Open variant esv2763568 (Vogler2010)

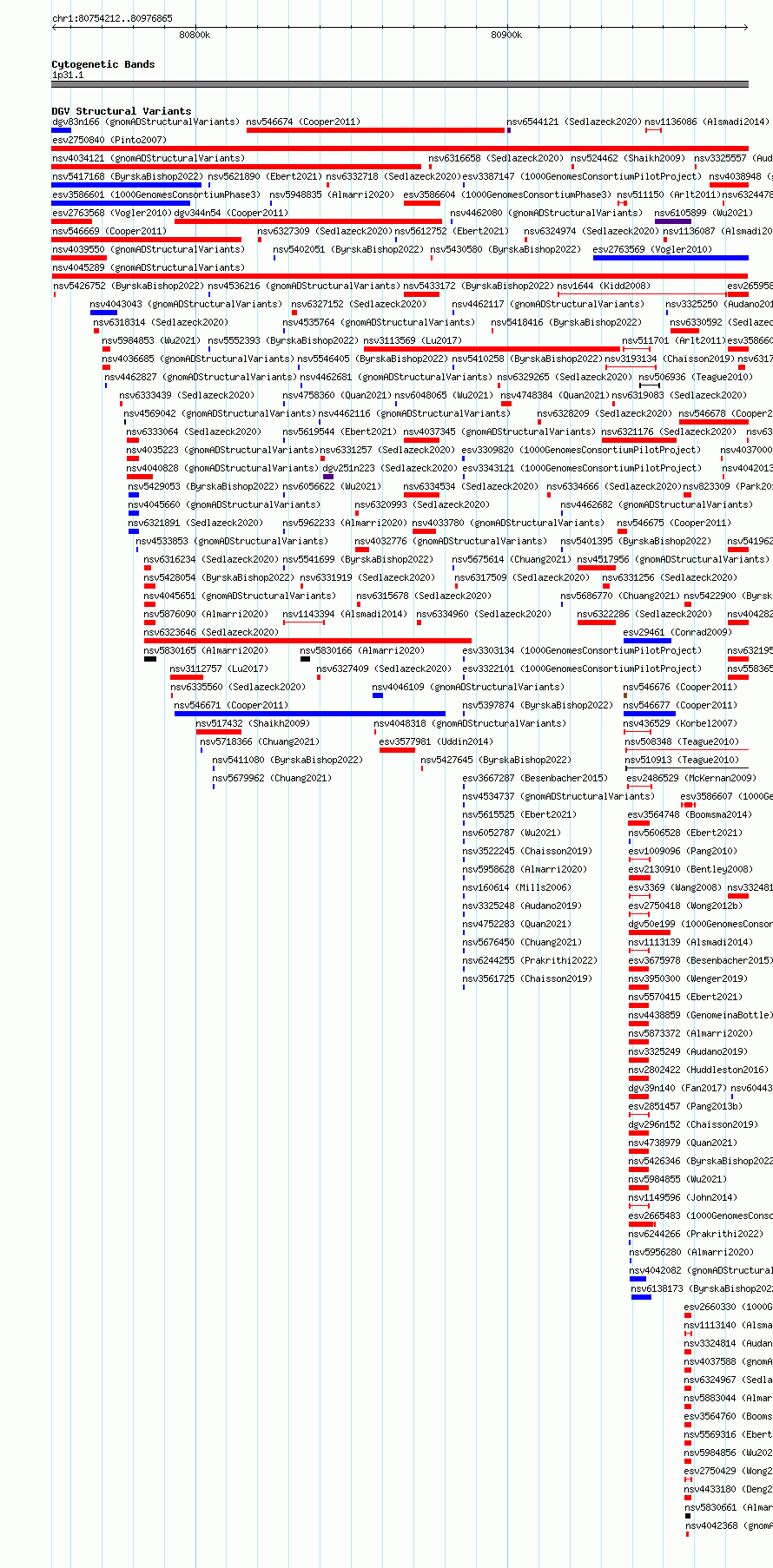[x=112, y=214]
